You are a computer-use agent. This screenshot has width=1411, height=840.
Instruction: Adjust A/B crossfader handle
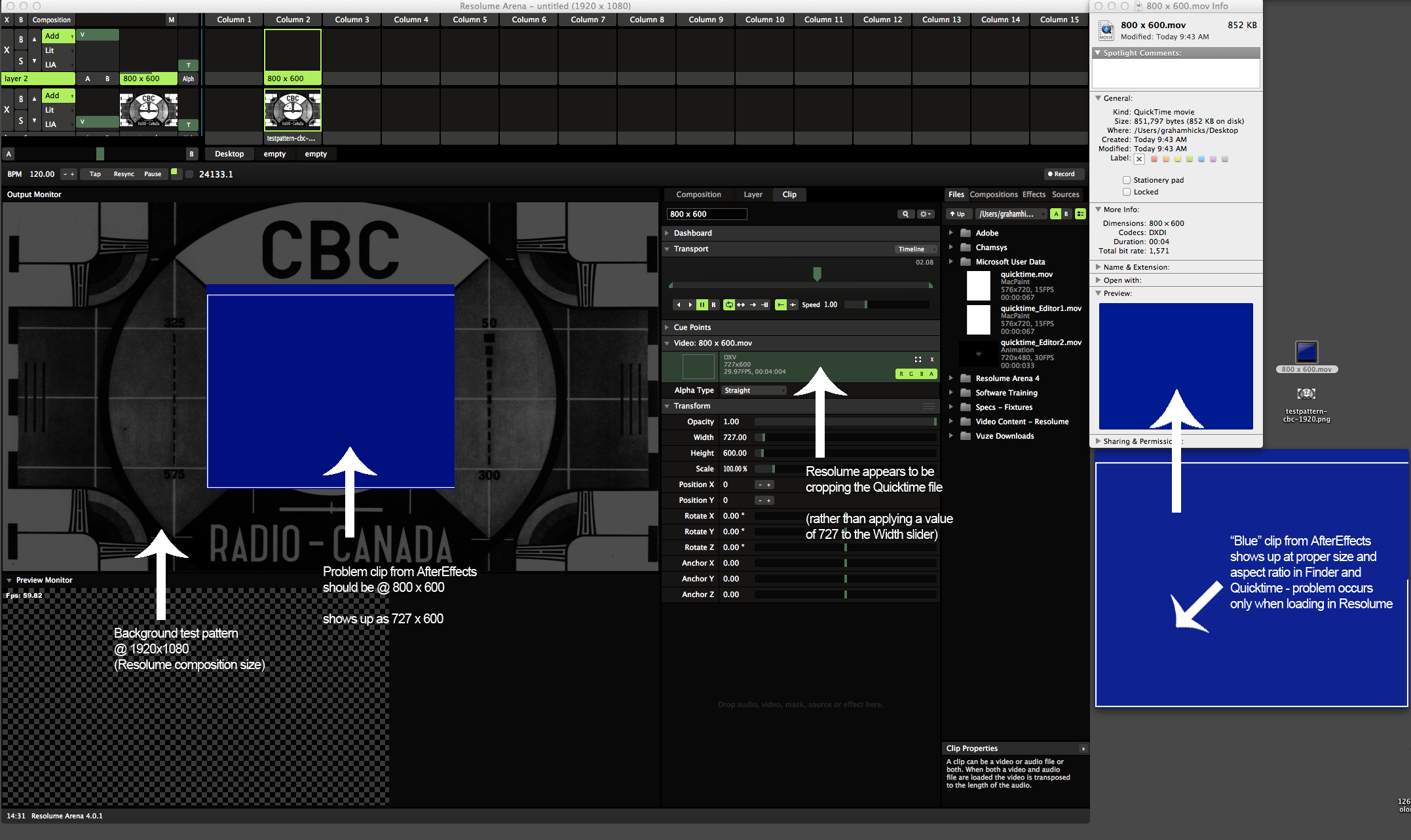[100, 154]
